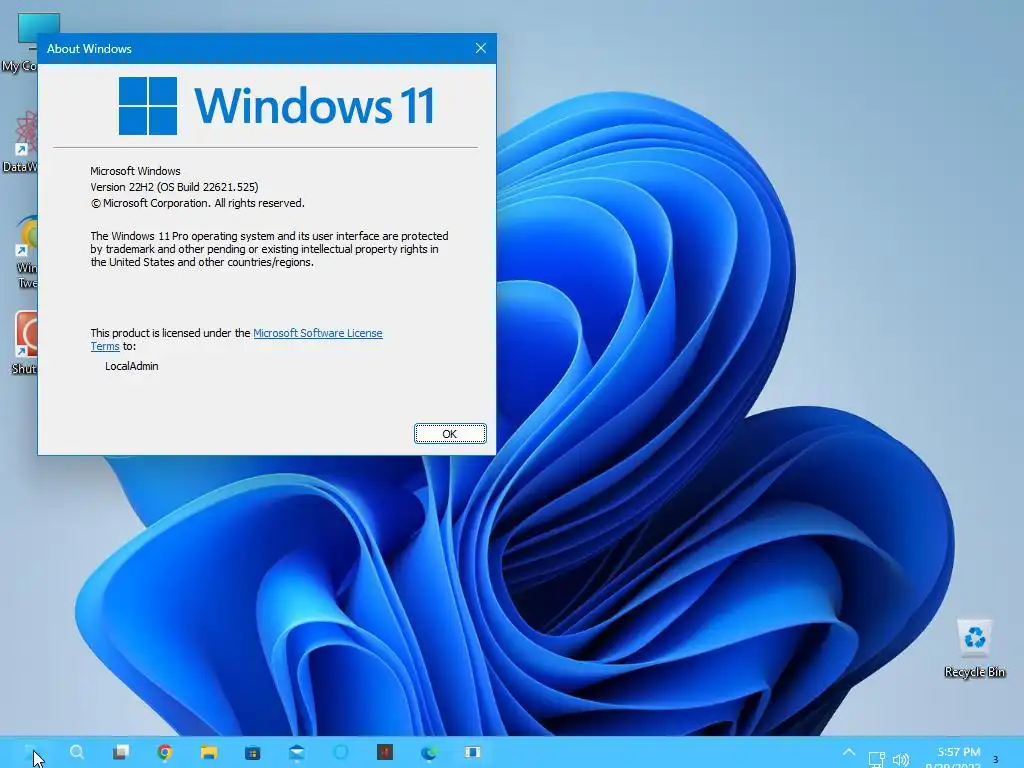Show hidden system tray icons
Screen dimensions: 1024x768
(x=848, y=752)
